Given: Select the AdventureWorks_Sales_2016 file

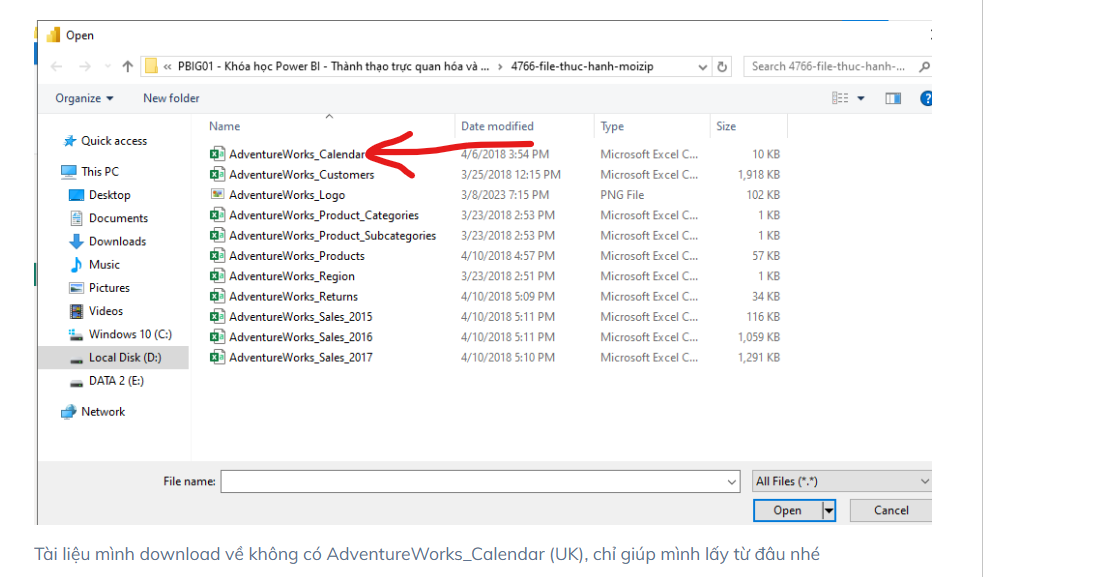Looking at the screenshot, I should coord(300,338).
